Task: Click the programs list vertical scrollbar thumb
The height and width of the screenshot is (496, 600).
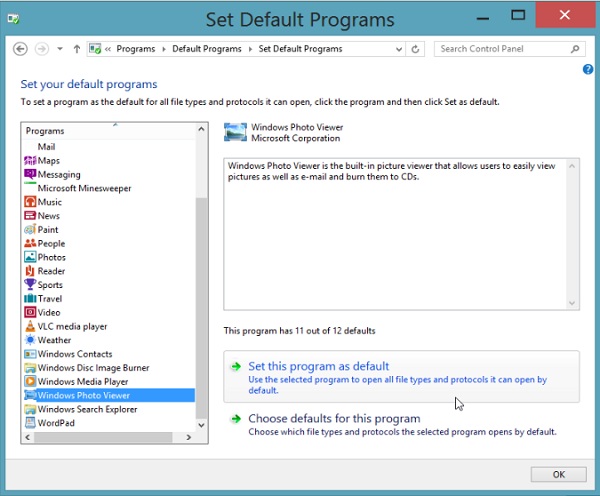Action: click(201, 308)
